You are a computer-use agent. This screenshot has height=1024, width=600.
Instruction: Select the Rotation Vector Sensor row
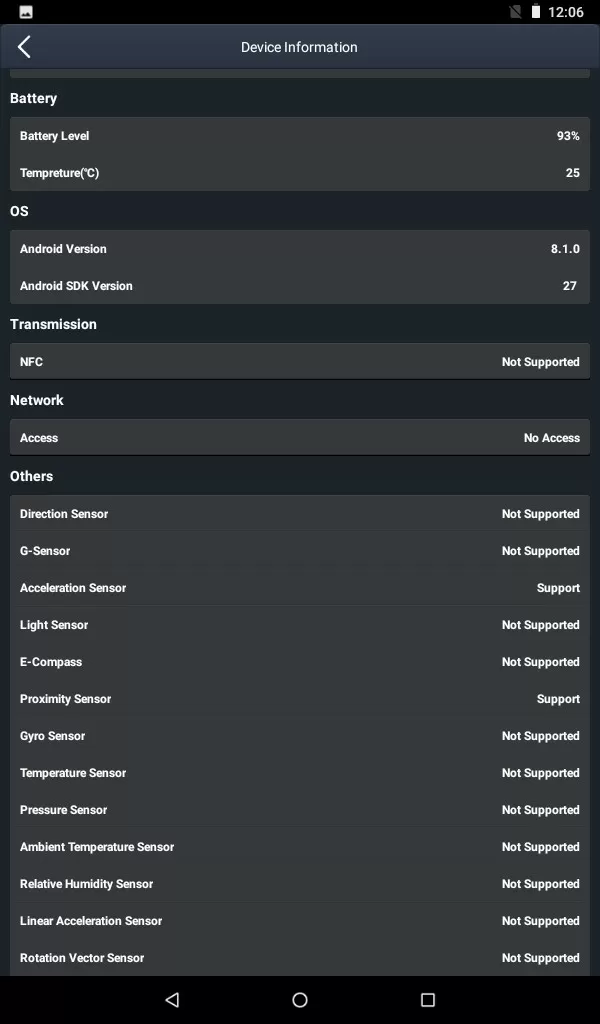tap(300, 958)
